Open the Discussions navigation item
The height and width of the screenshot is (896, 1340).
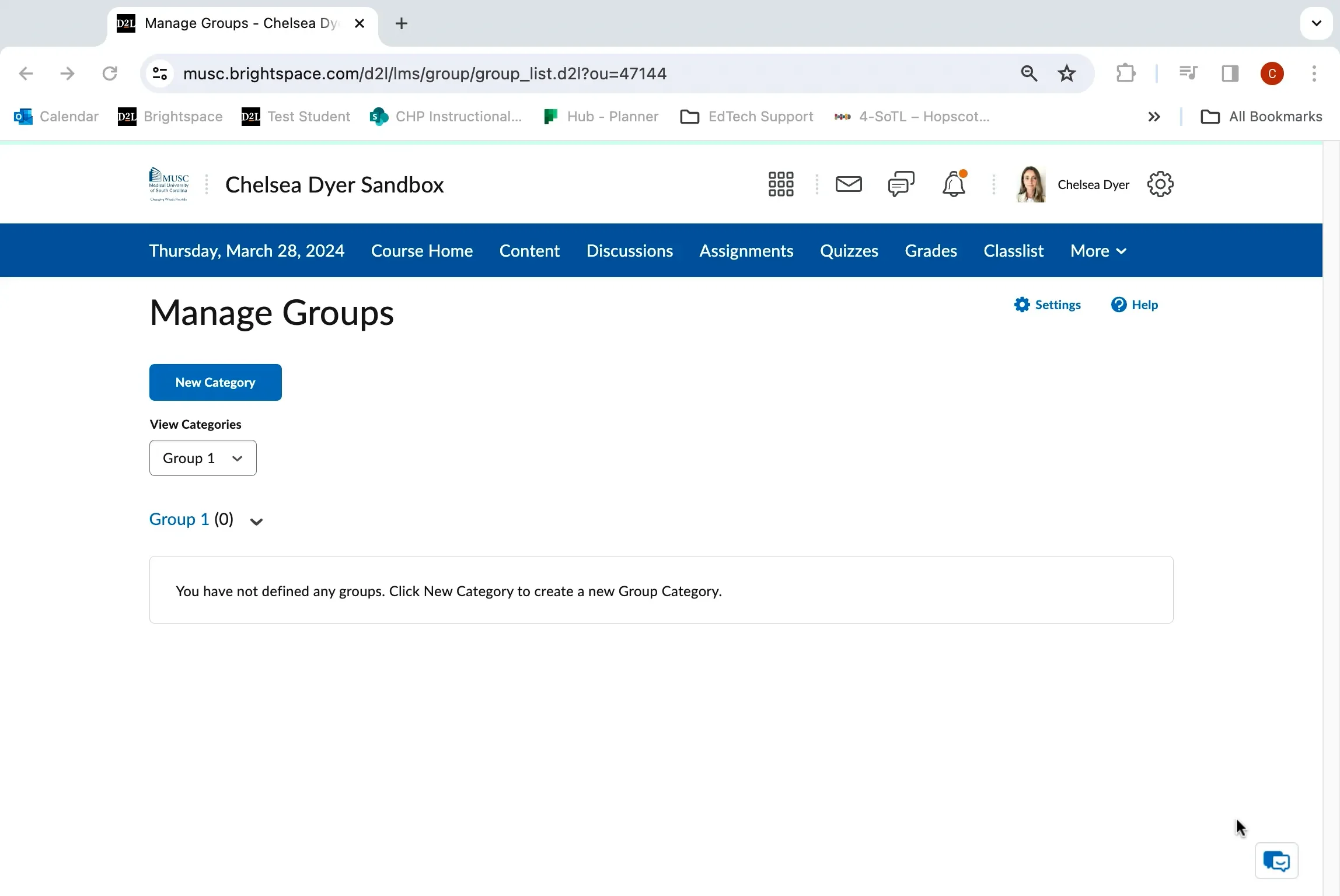click(630, 250)
